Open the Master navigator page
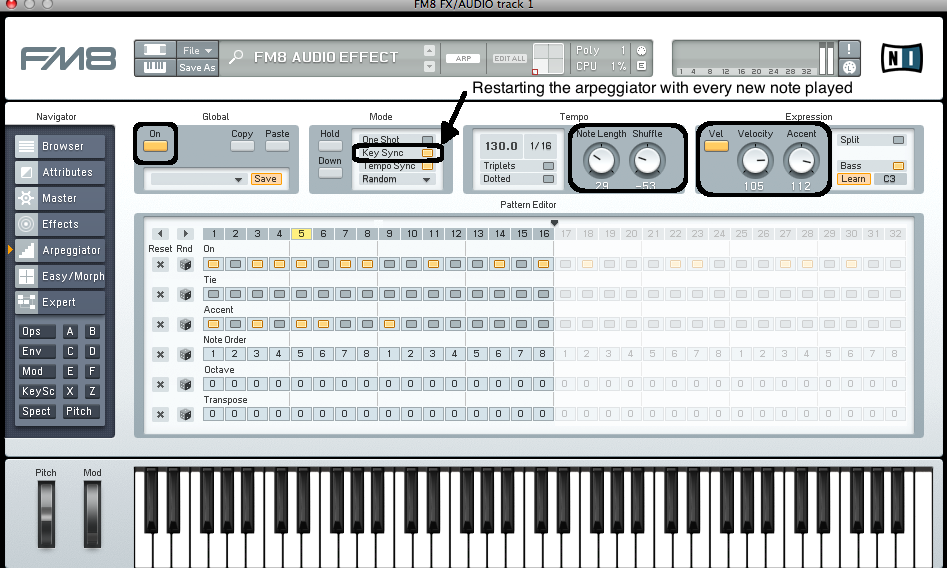Screen dimensions: 947x568 point(60,198)
